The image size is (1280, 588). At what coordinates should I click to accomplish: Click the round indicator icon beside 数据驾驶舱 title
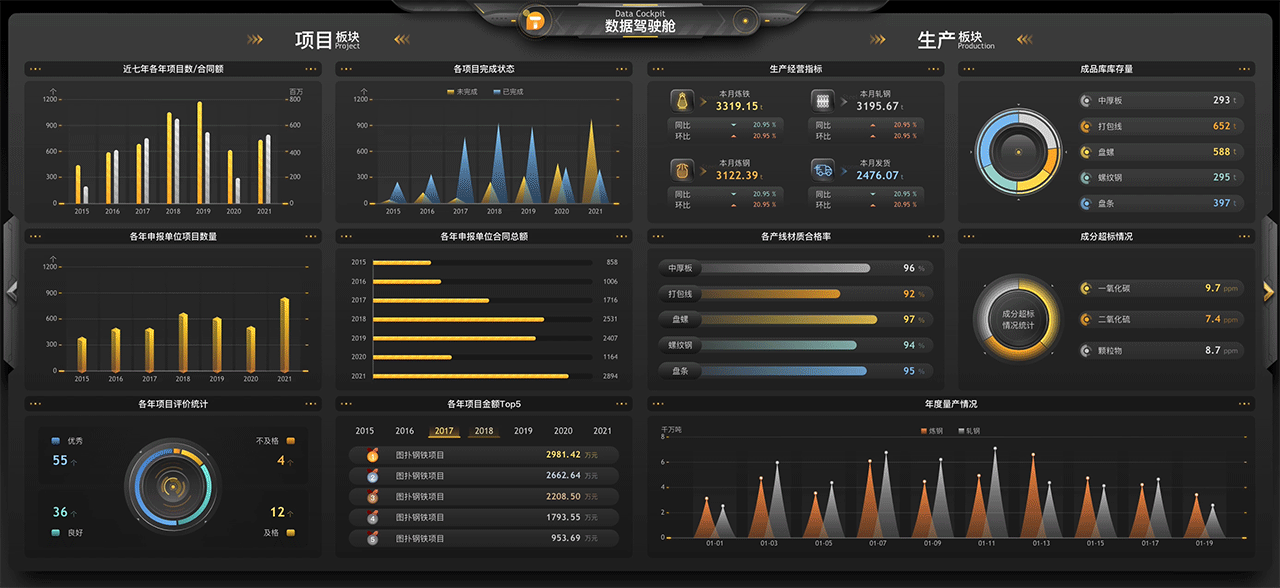pos(744,20)
